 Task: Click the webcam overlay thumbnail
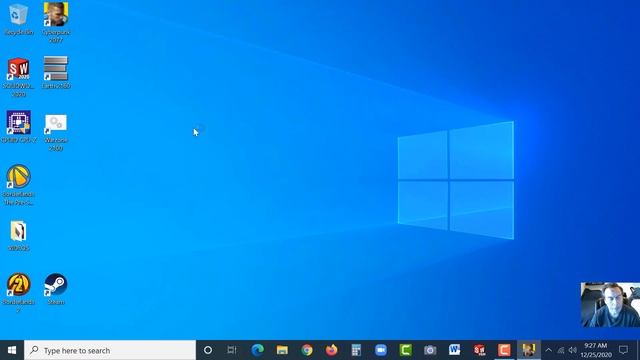click(610, 304)
